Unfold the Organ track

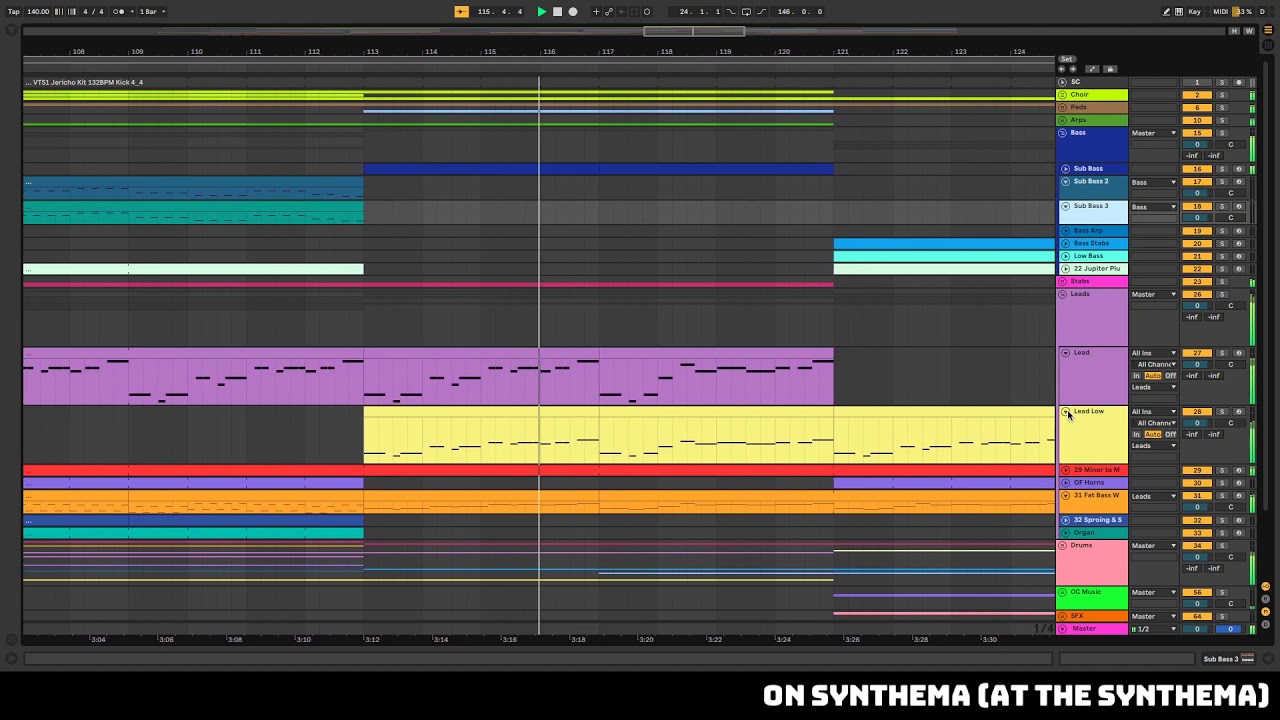1065,533
